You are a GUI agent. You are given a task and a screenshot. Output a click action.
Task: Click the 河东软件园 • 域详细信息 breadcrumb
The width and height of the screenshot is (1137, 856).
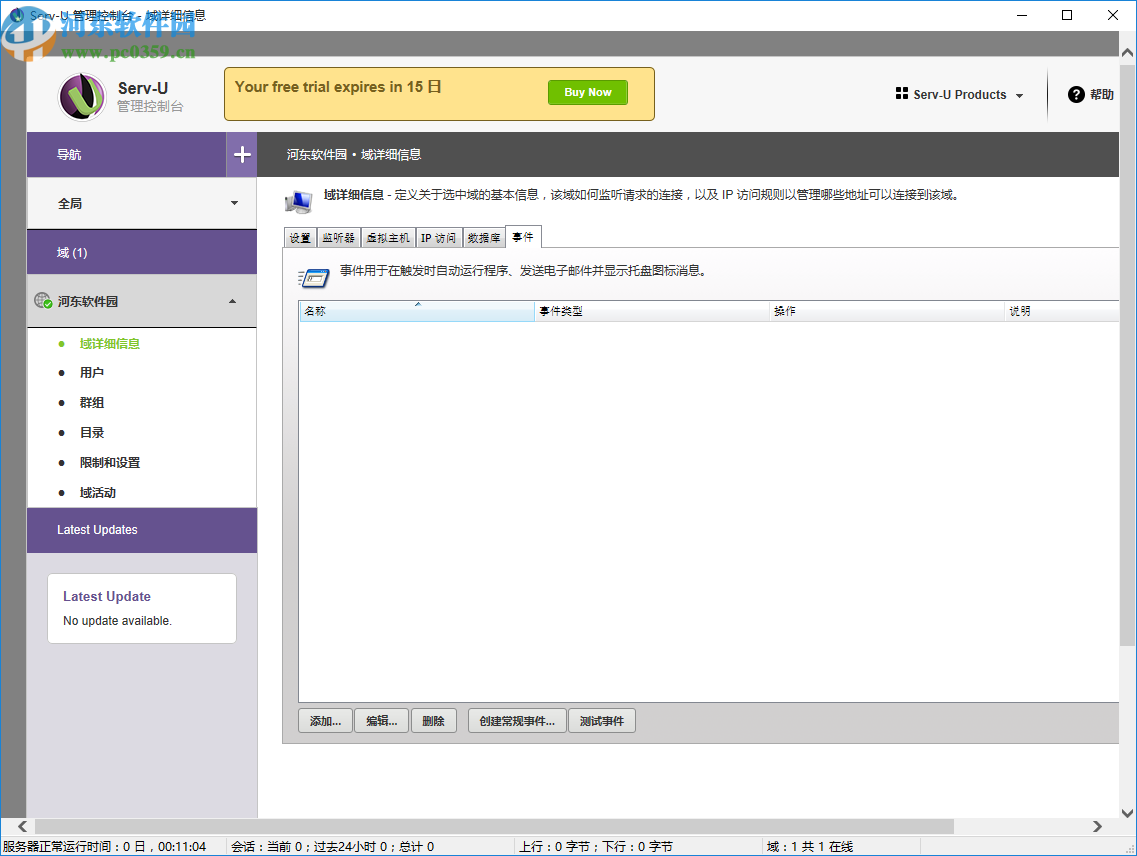354,155
